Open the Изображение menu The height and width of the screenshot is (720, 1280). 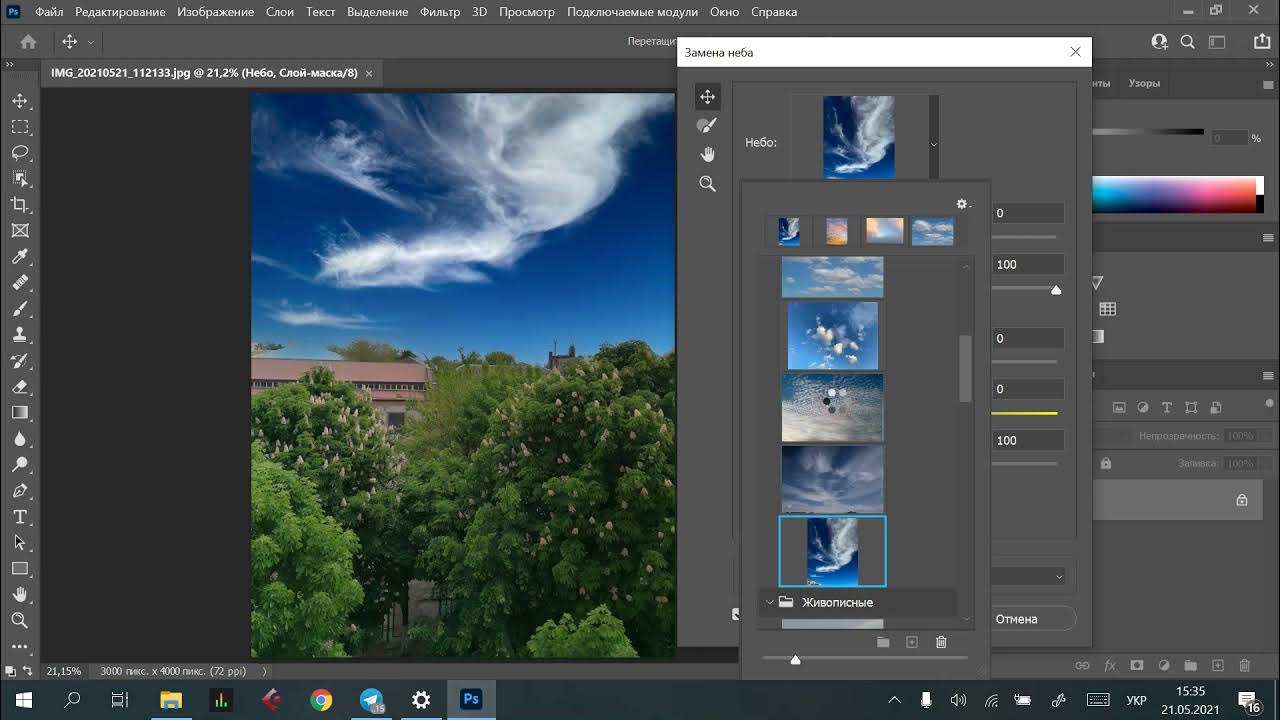[215, 12]
